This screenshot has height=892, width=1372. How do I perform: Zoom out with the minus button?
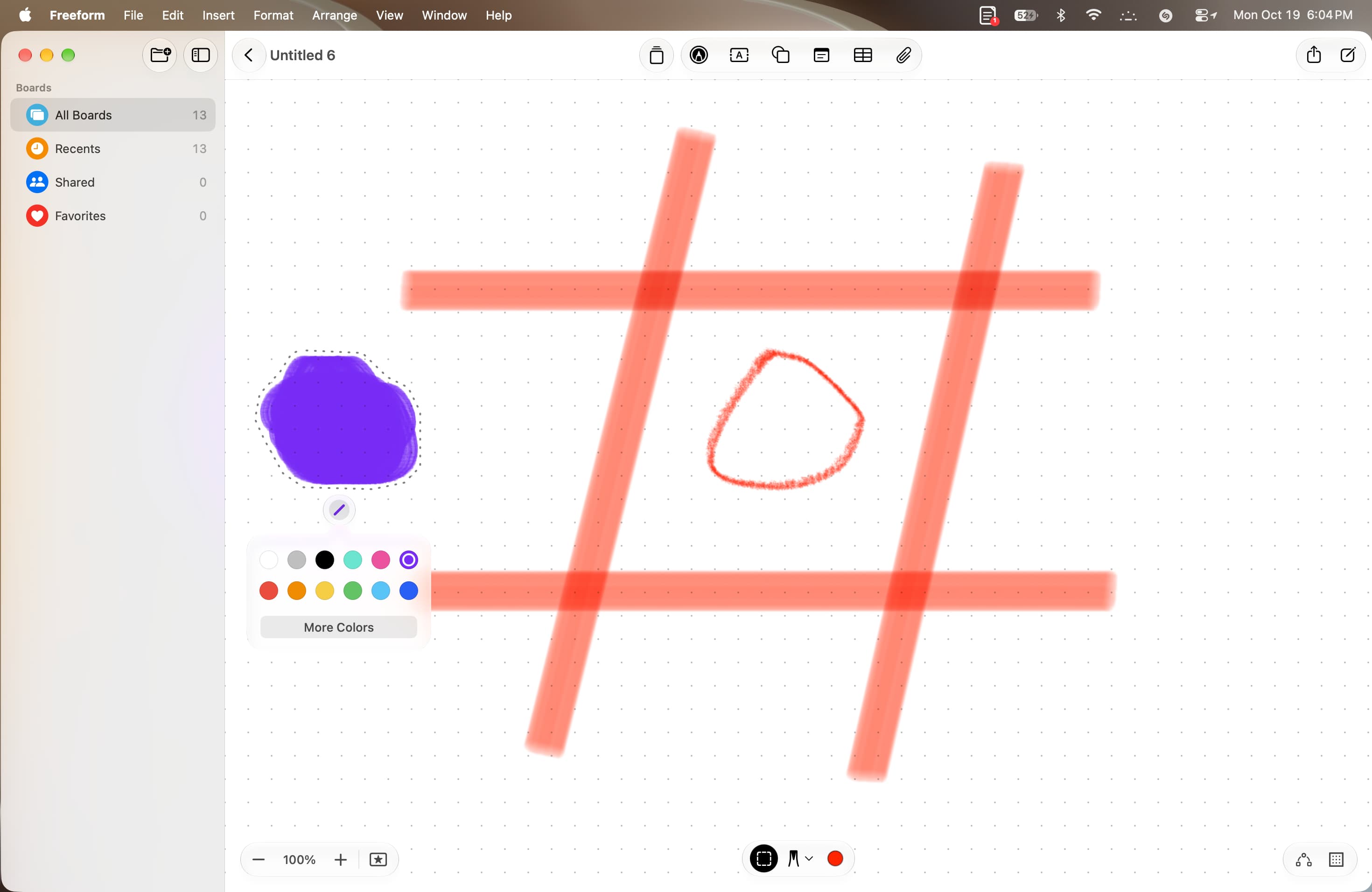point(258,860)
